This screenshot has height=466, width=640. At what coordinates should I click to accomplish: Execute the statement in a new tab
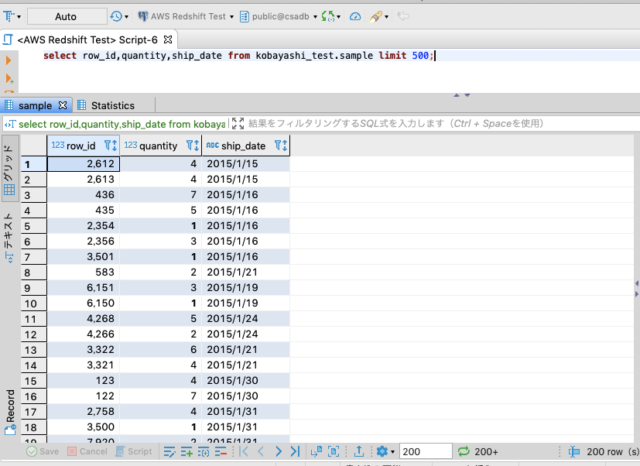[x=9, y=78]
